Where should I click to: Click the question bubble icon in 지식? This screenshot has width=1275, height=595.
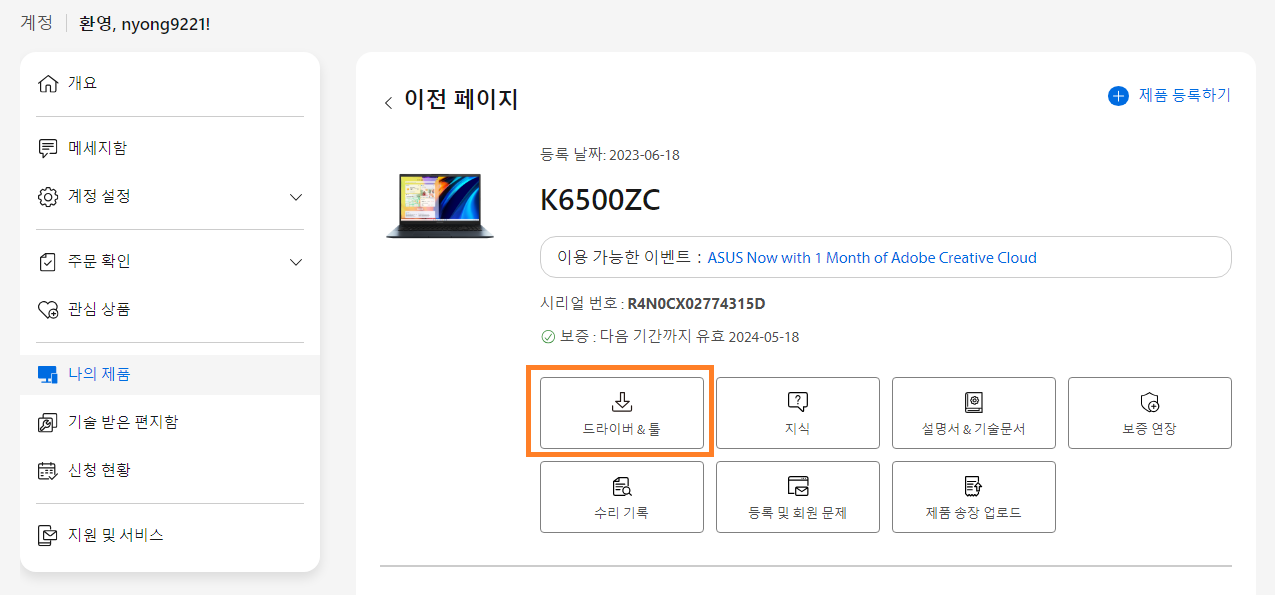pyautogui.click(x=797, y=402)
